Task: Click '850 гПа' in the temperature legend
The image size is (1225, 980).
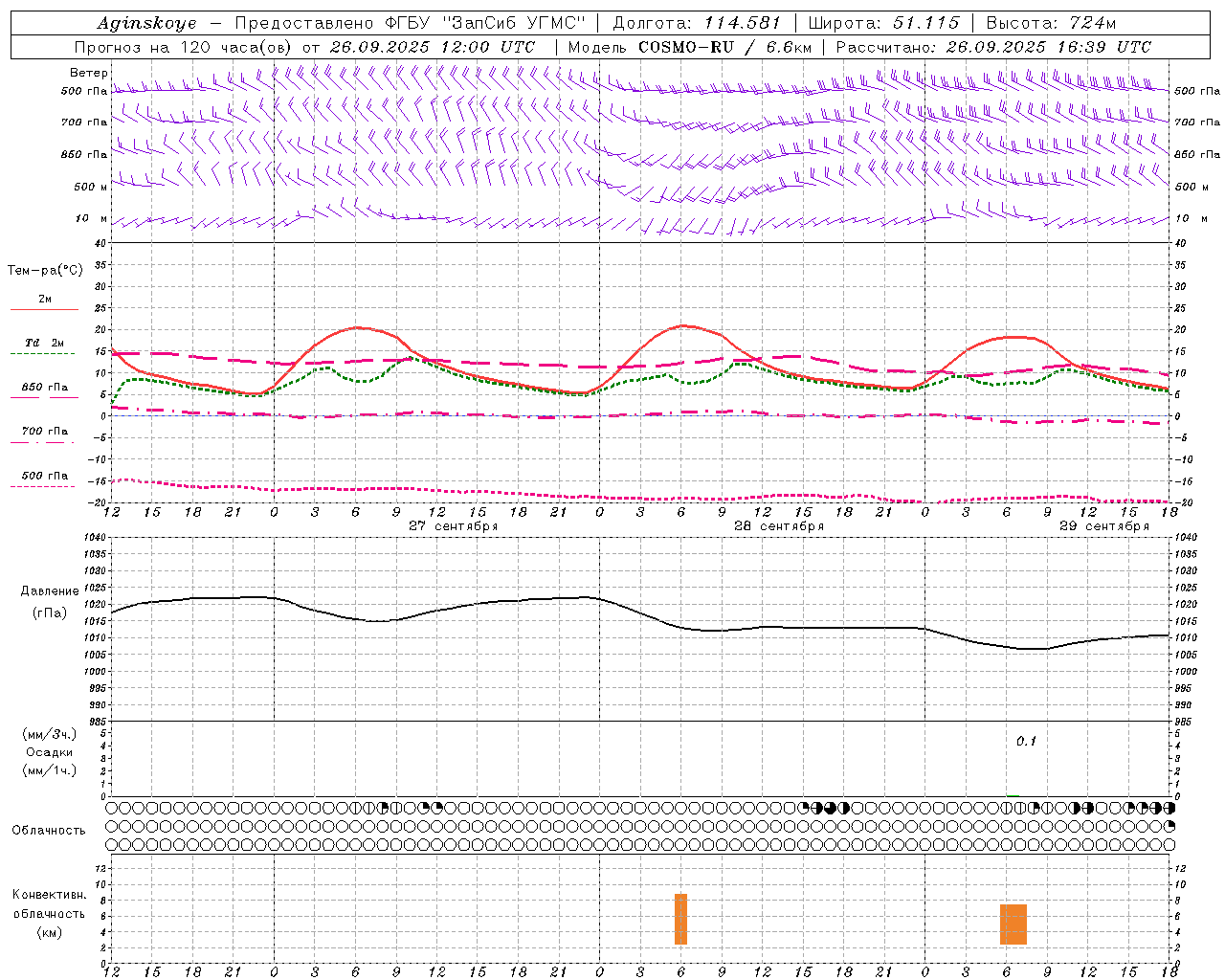Action: click(x=44, y=388)
